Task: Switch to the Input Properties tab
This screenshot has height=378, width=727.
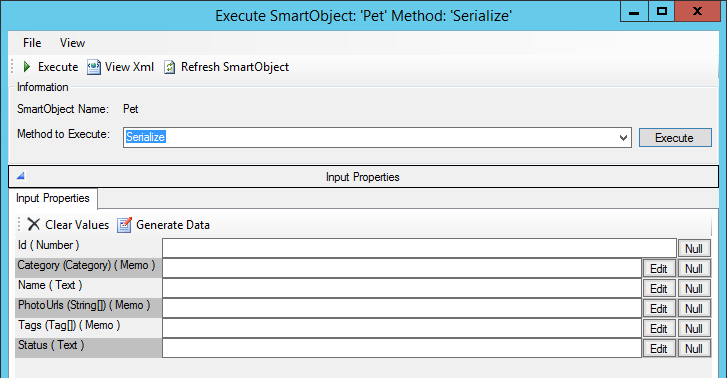Action: tap(53, 198)
